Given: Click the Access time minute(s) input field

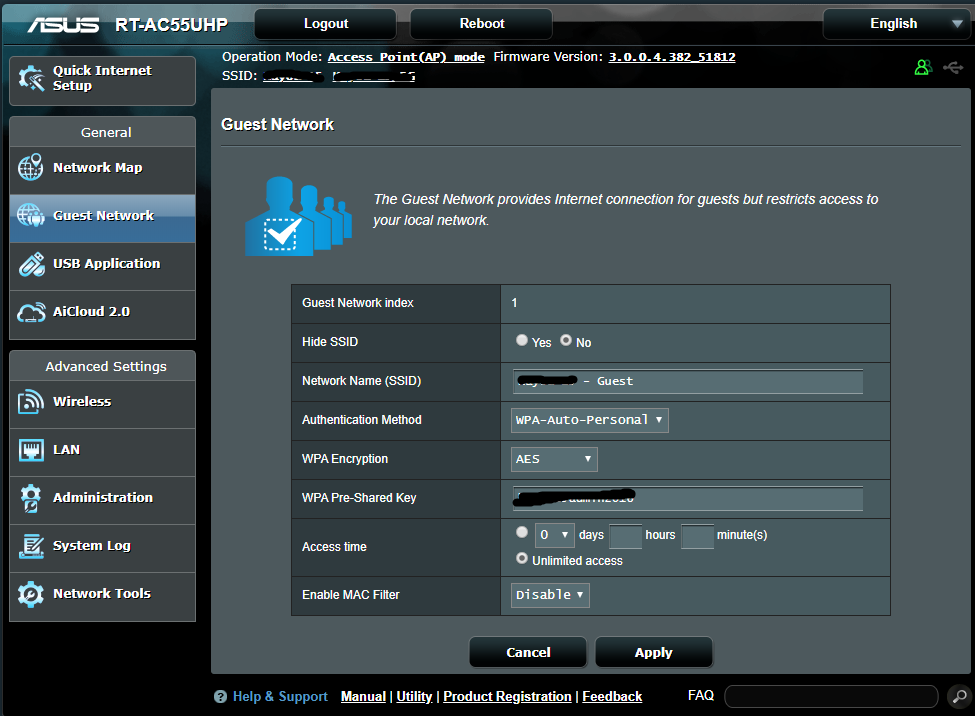Looking at the screenshot, I should (697, 536).
